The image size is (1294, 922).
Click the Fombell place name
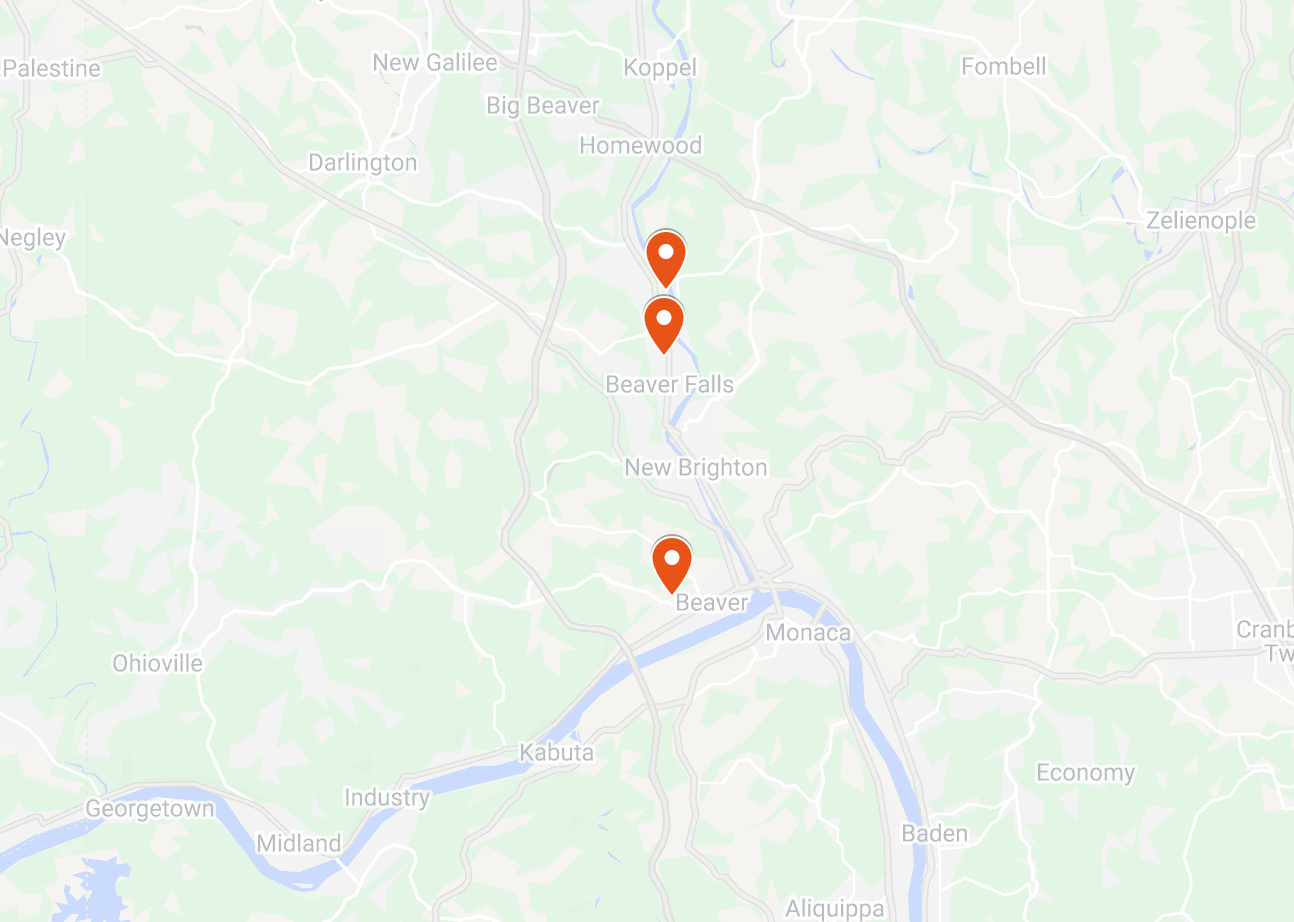click(1003, 67)
